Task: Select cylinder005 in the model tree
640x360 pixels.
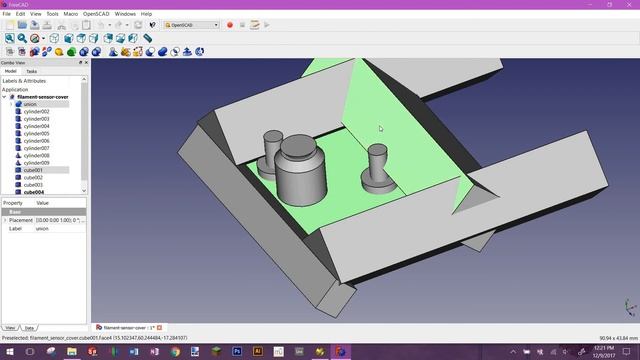Action: click(36, 133)
